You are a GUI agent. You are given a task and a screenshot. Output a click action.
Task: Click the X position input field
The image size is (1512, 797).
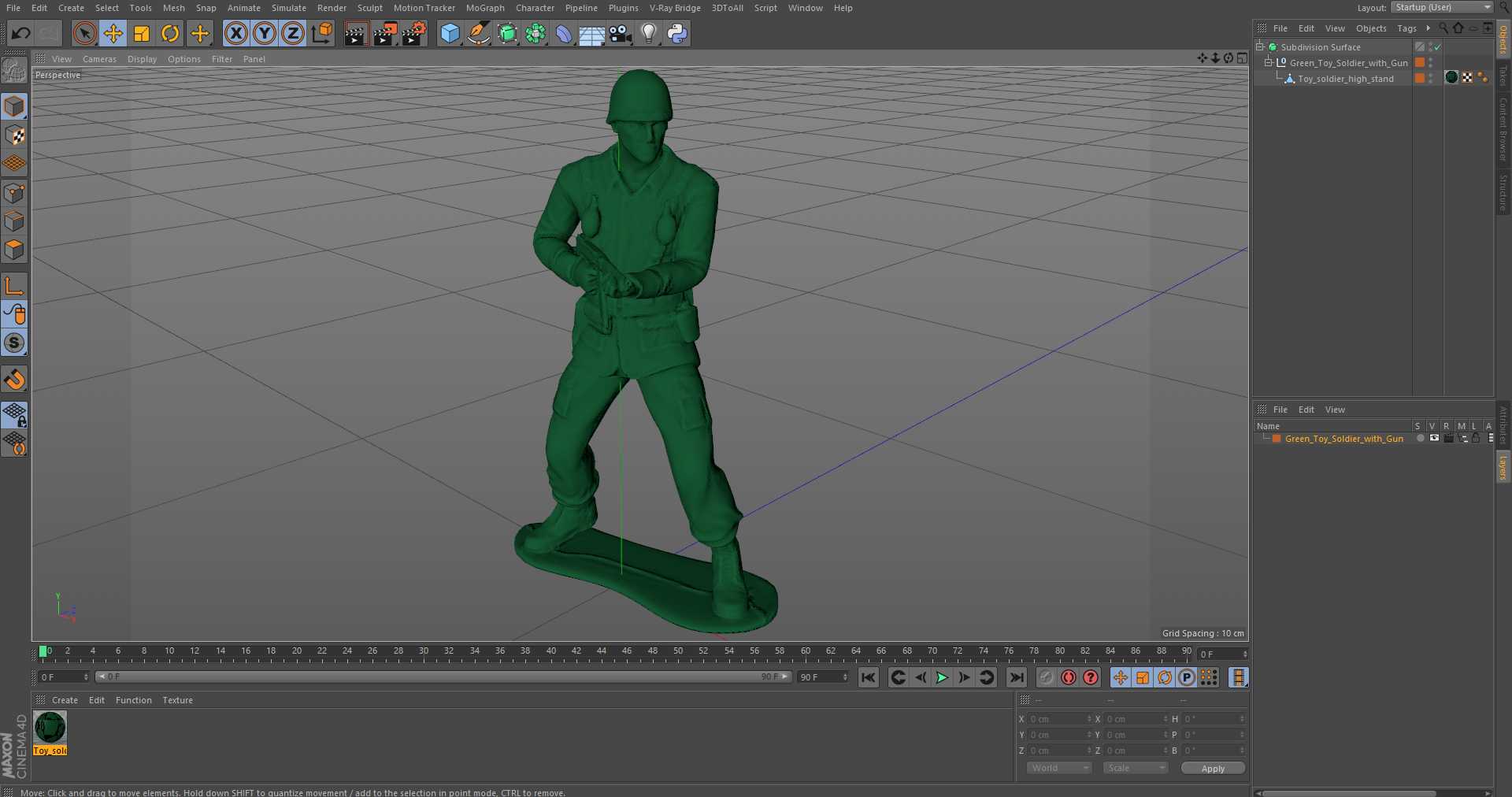point(1059,719)
